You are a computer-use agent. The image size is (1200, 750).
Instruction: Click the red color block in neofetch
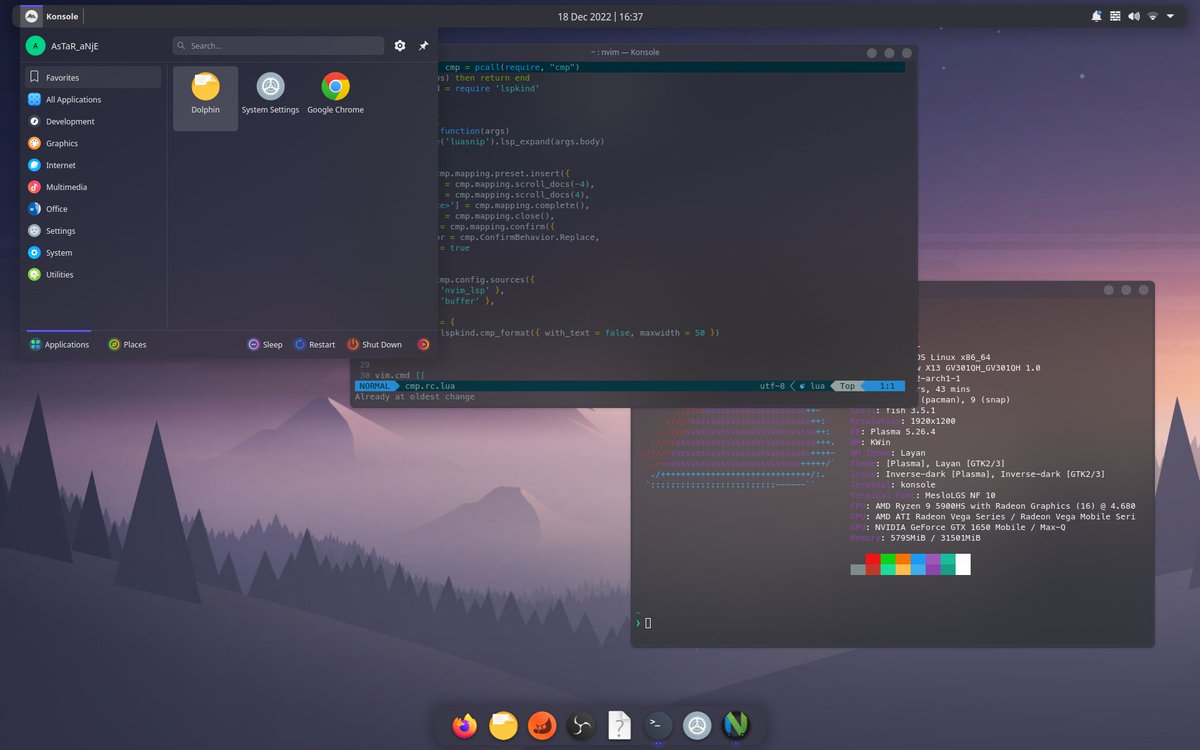click(x=873, y=559)
